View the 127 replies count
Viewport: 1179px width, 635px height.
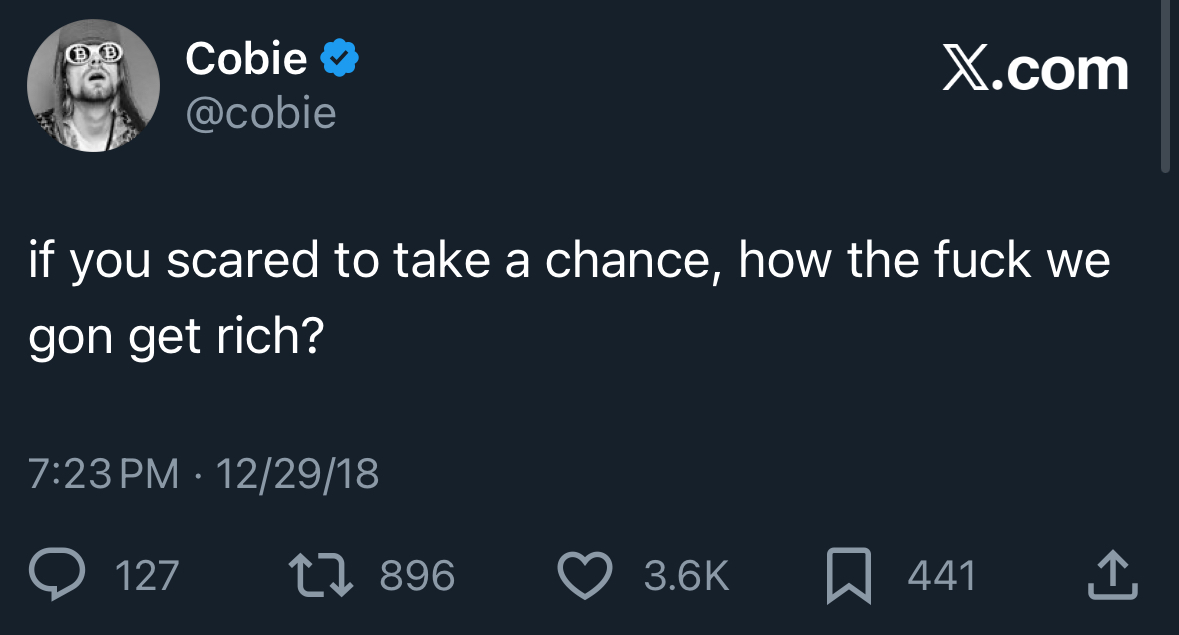[148, 576]
